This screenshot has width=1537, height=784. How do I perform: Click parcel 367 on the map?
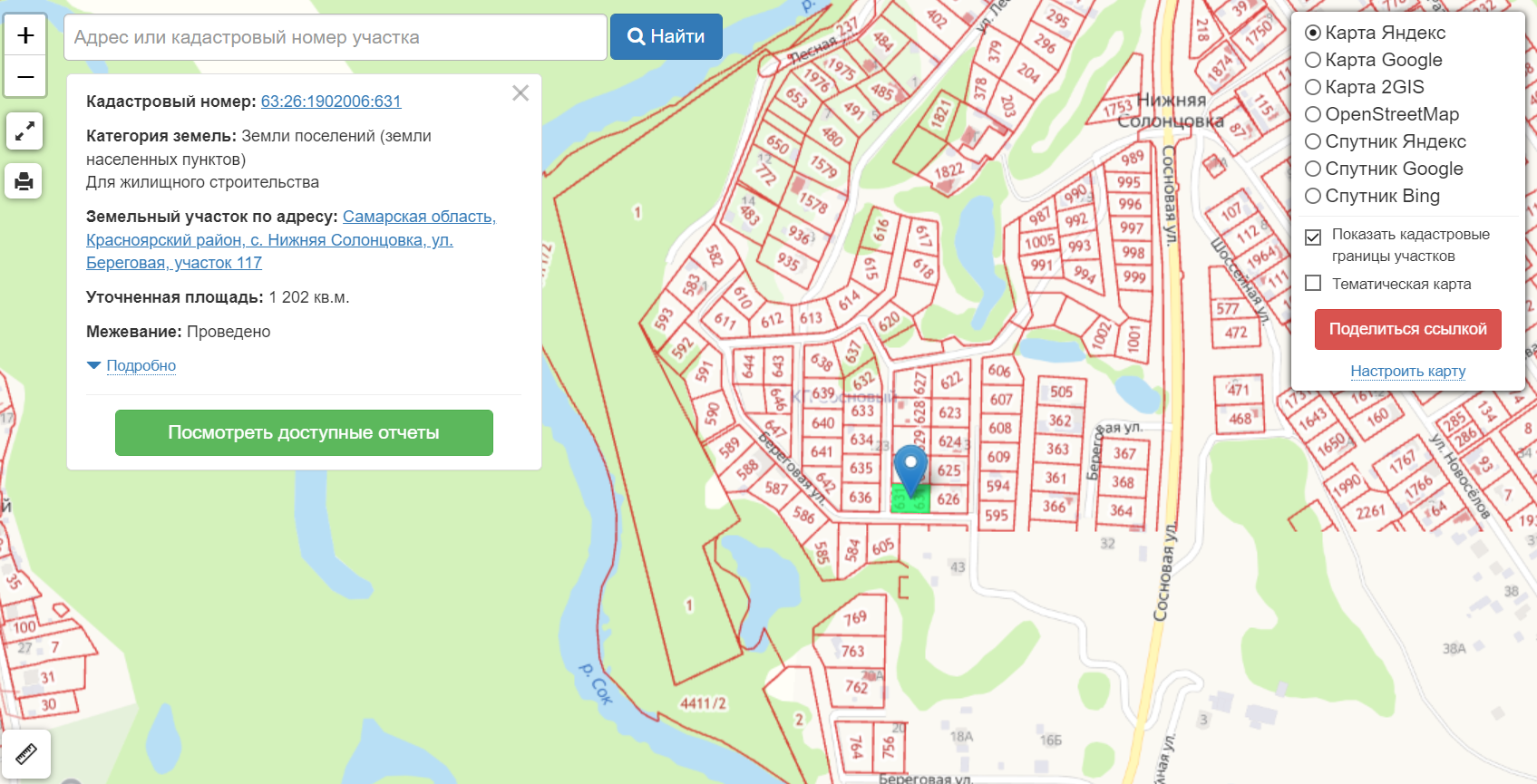(1124, 453)
